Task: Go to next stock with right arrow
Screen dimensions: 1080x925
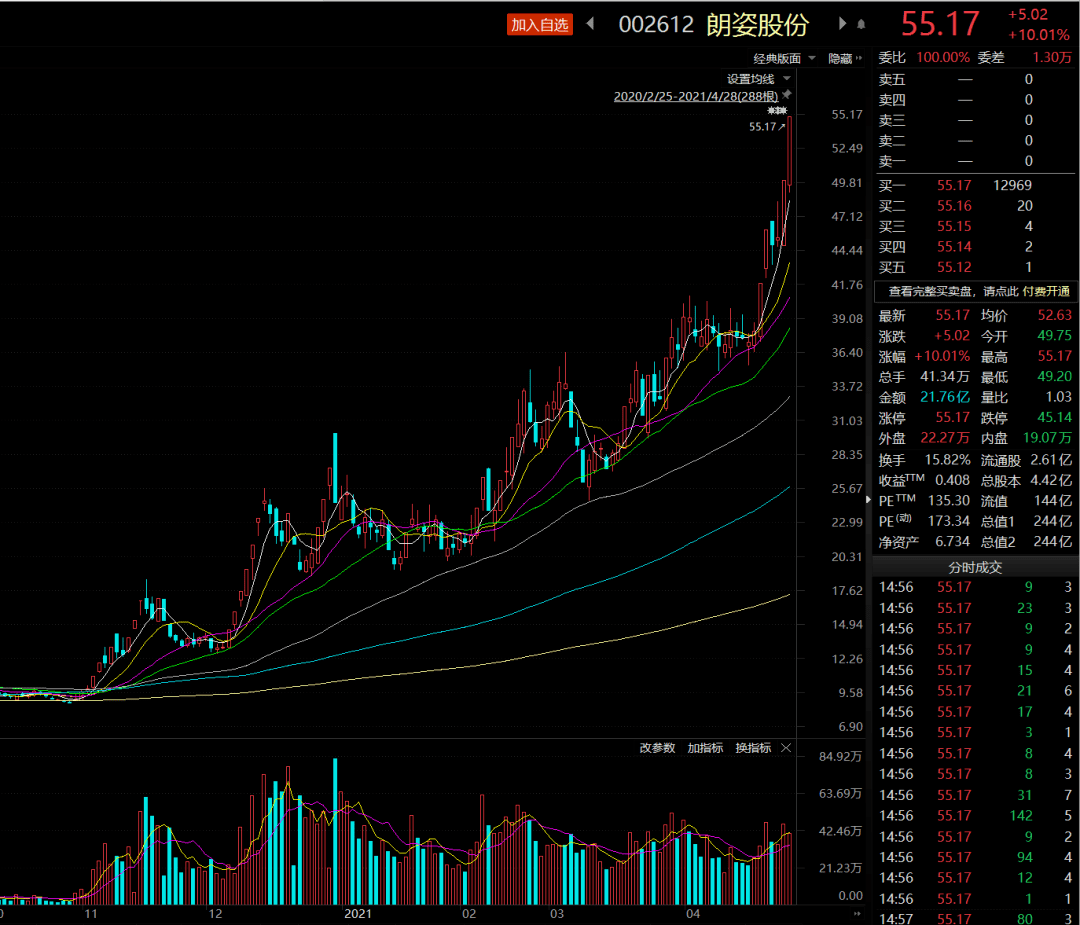Action: click(x=842, y=23)
